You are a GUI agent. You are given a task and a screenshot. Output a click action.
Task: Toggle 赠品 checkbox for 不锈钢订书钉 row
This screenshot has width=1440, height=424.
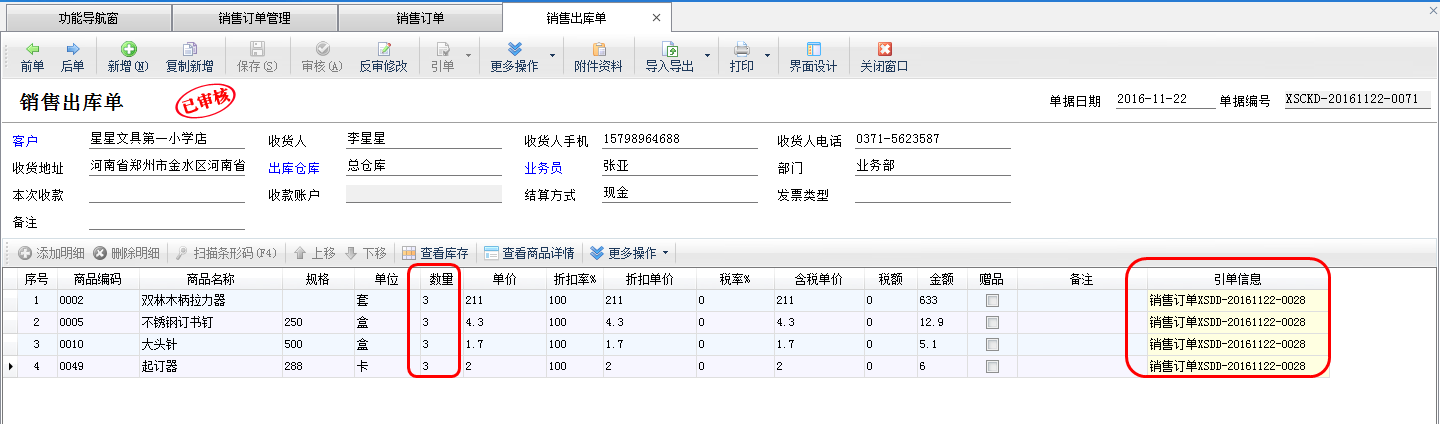(x=992, y=322)
